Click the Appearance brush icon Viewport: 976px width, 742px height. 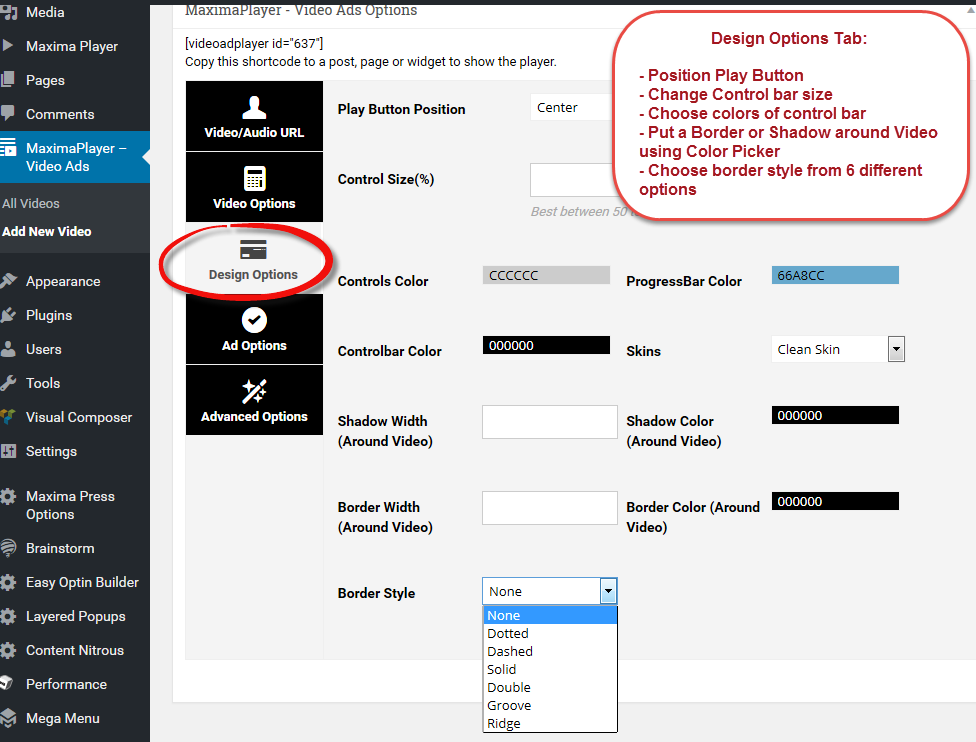pyautogui.click(x=9, y=281)
